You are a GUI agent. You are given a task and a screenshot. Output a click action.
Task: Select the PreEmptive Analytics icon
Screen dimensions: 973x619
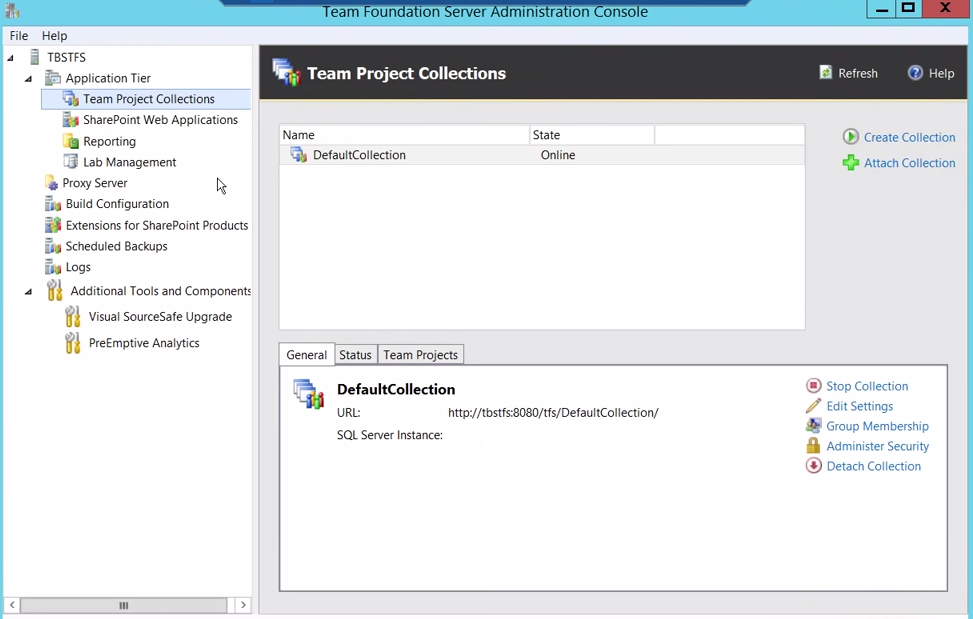(x=72, y=342)
